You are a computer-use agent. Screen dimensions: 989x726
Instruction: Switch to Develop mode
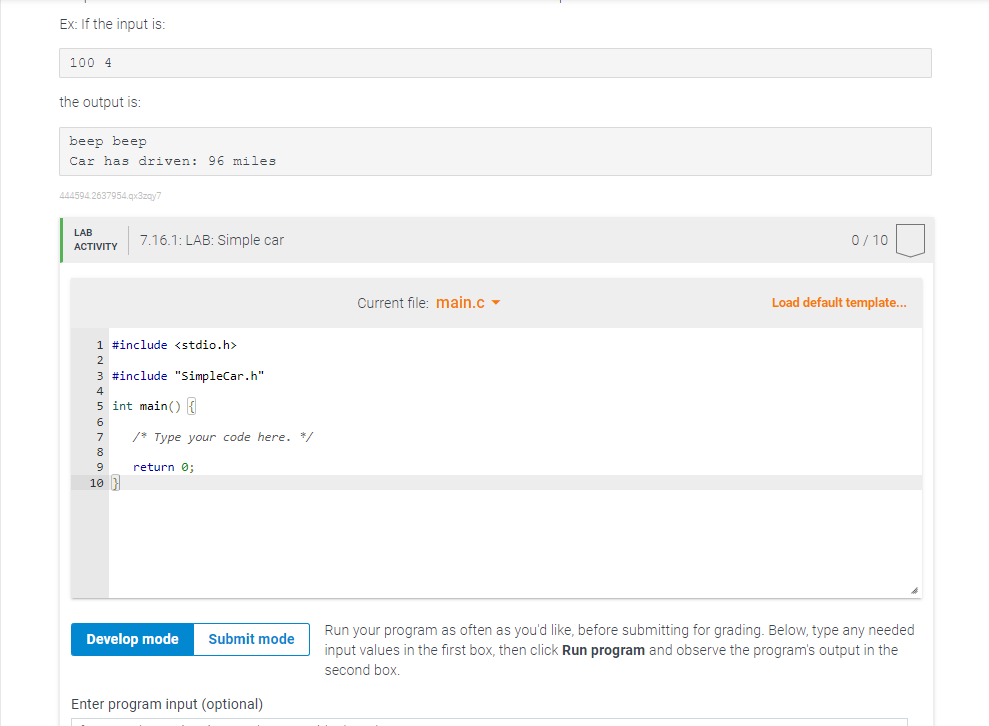pyautogui.click(x=132, y=639)
